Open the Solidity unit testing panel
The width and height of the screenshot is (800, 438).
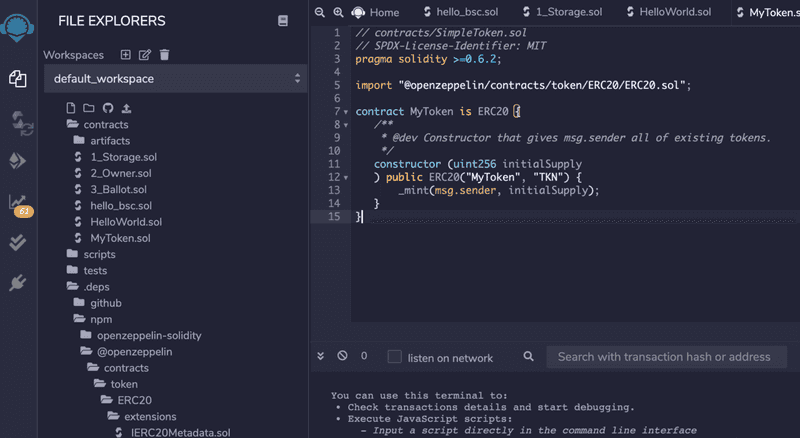pyautogui.click(x=18, y=242)
